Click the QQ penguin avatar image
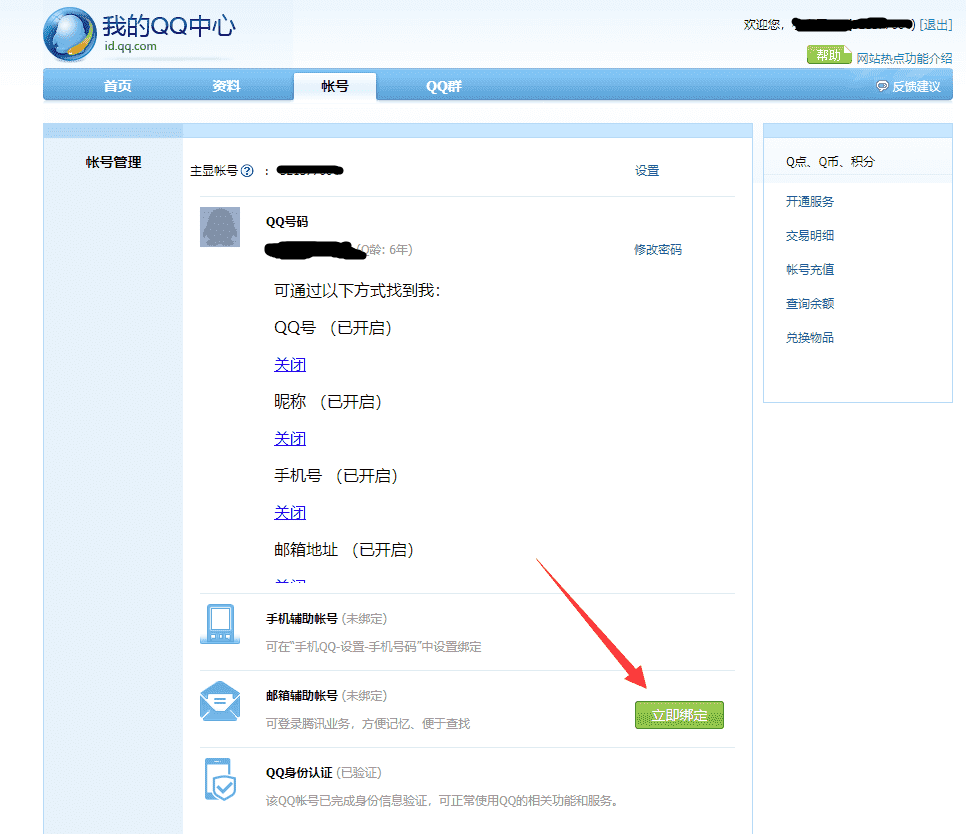The image size is (966, 834). click(220, 227)
